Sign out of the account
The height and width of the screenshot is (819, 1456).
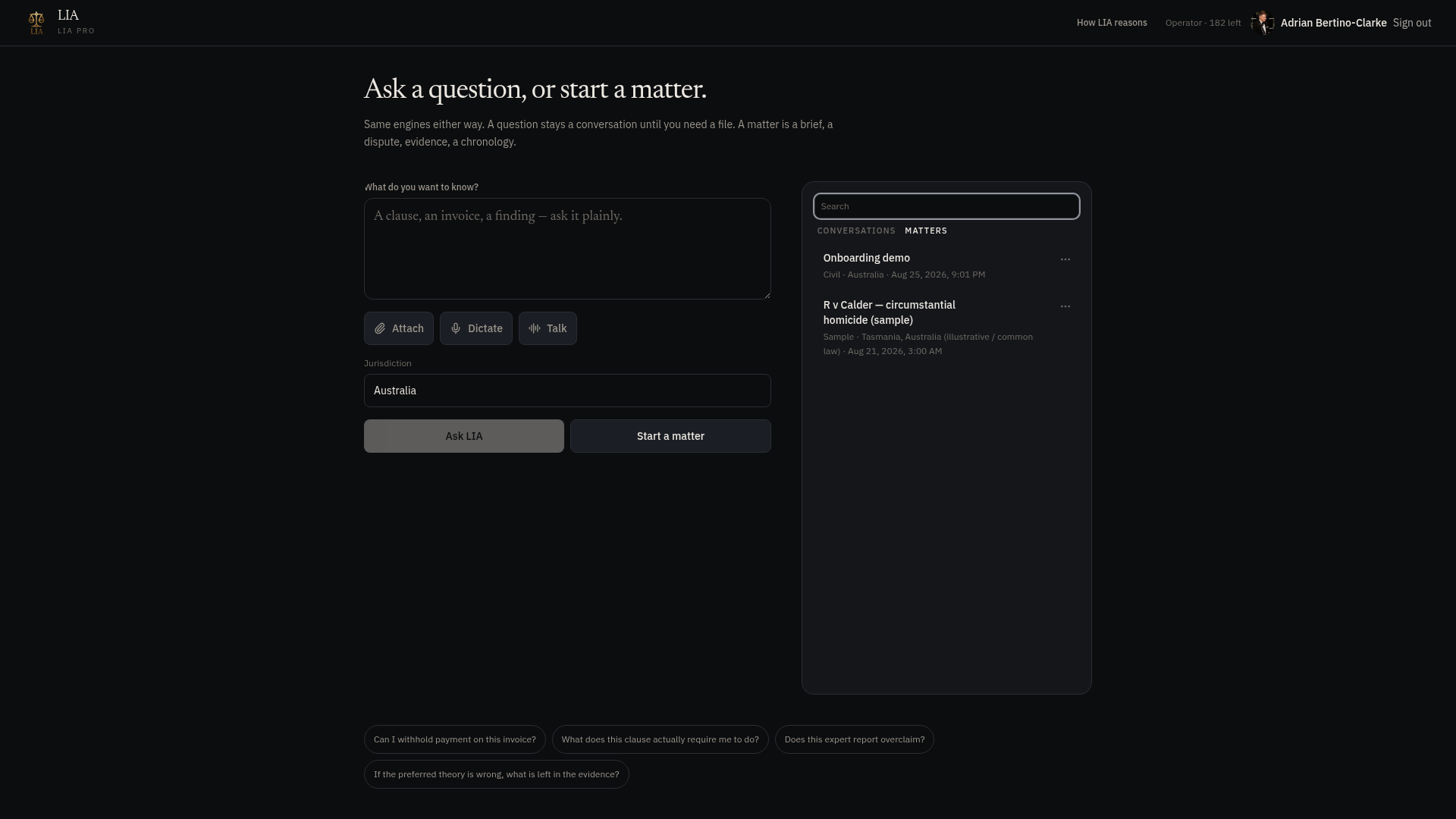1412,23
